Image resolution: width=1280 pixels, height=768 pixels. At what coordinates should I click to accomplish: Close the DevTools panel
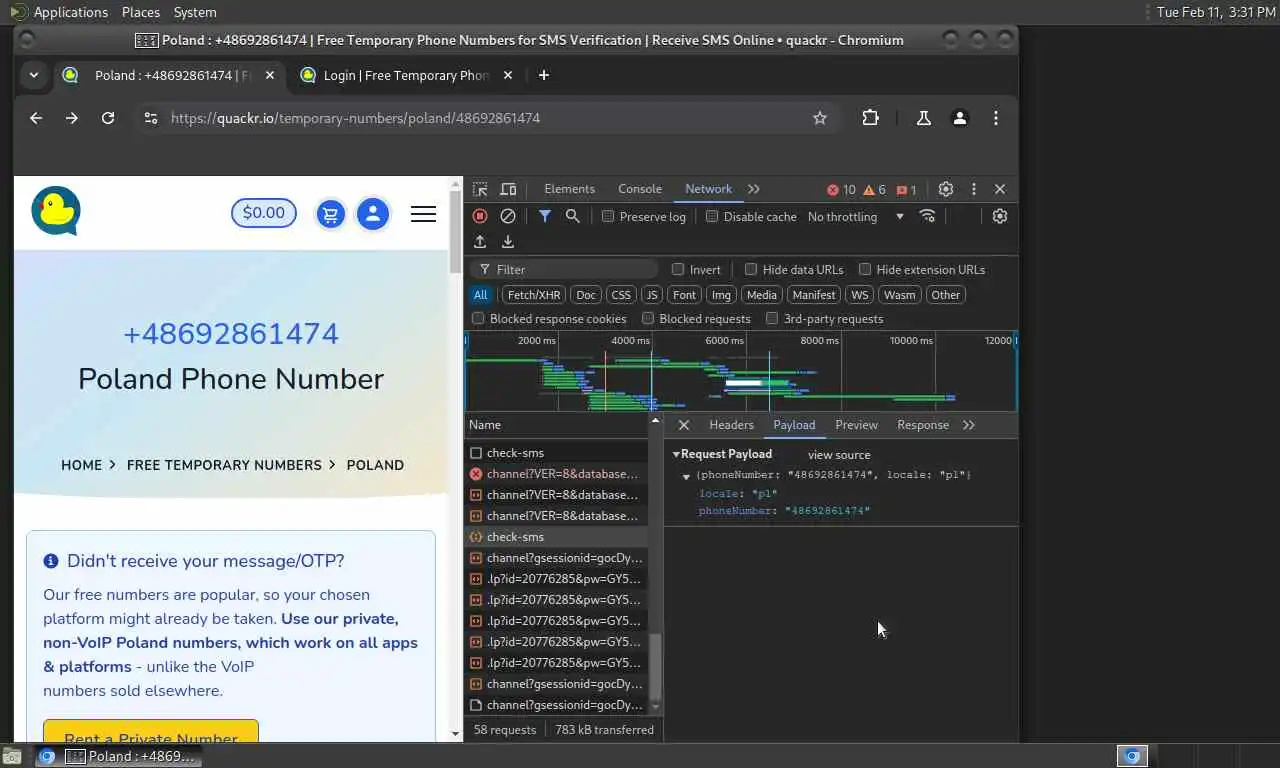click(999, 189)
